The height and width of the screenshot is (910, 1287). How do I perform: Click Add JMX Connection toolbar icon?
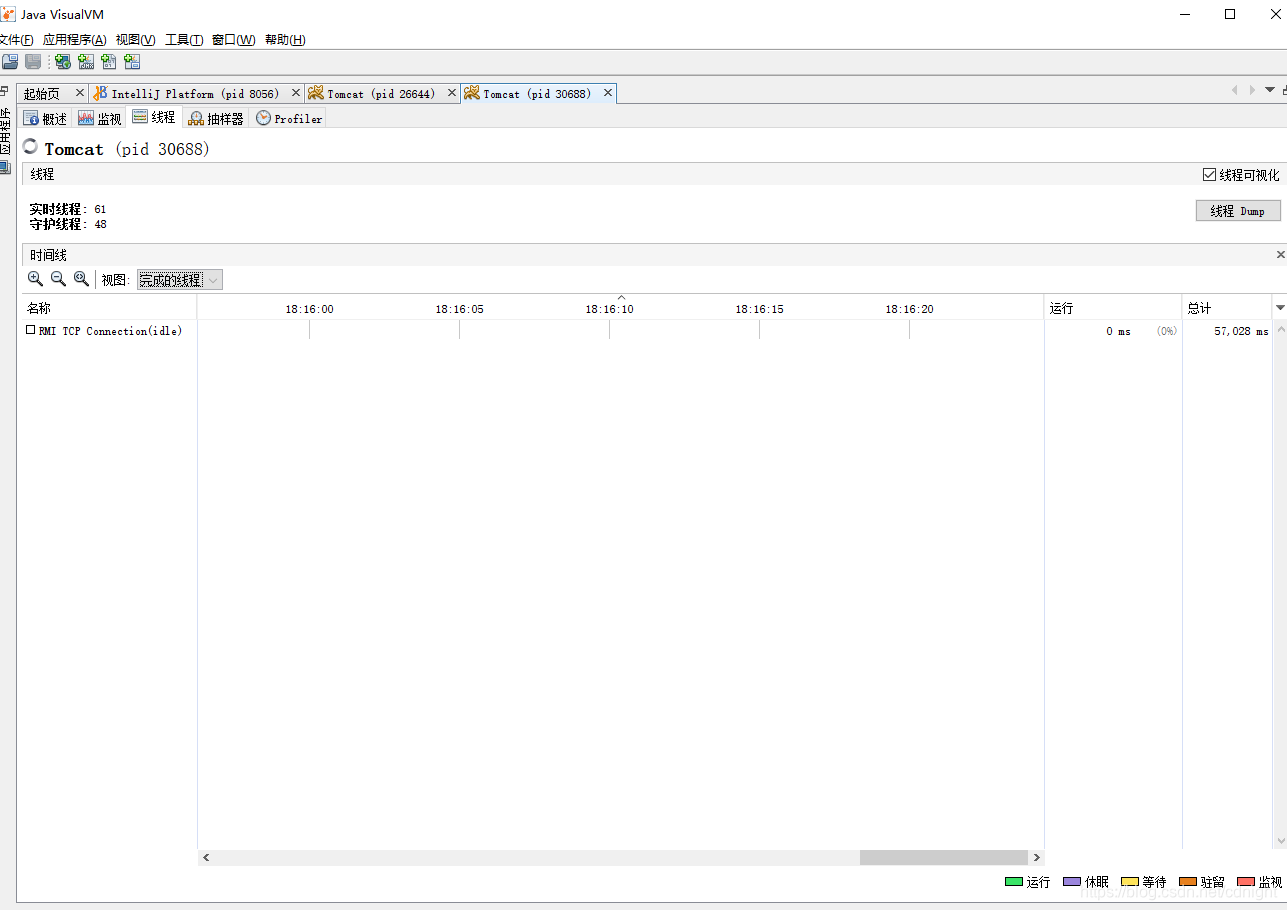[x=86, y=62]
